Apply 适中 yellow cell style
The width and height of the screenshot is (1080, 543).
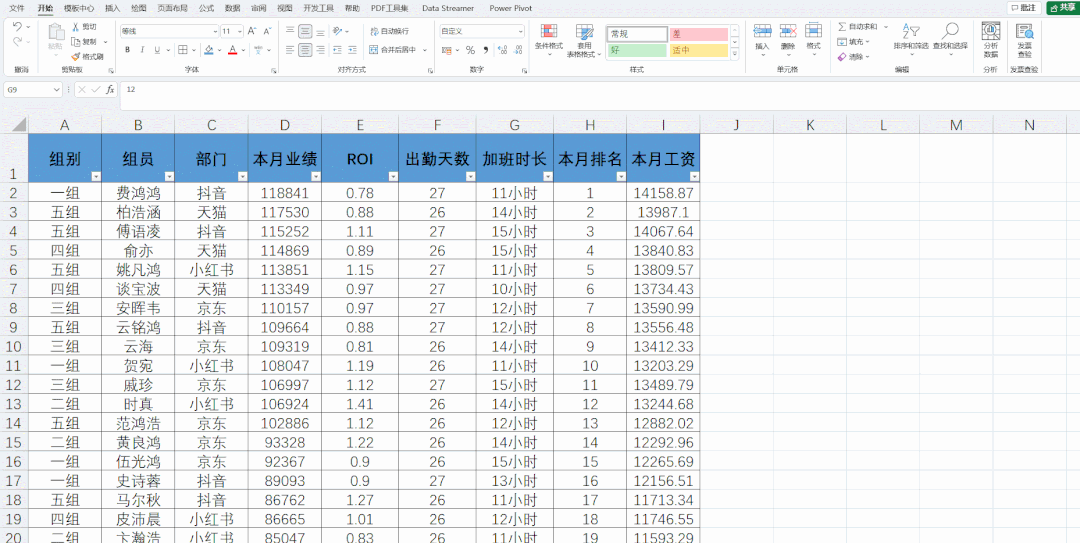(699, 50)
